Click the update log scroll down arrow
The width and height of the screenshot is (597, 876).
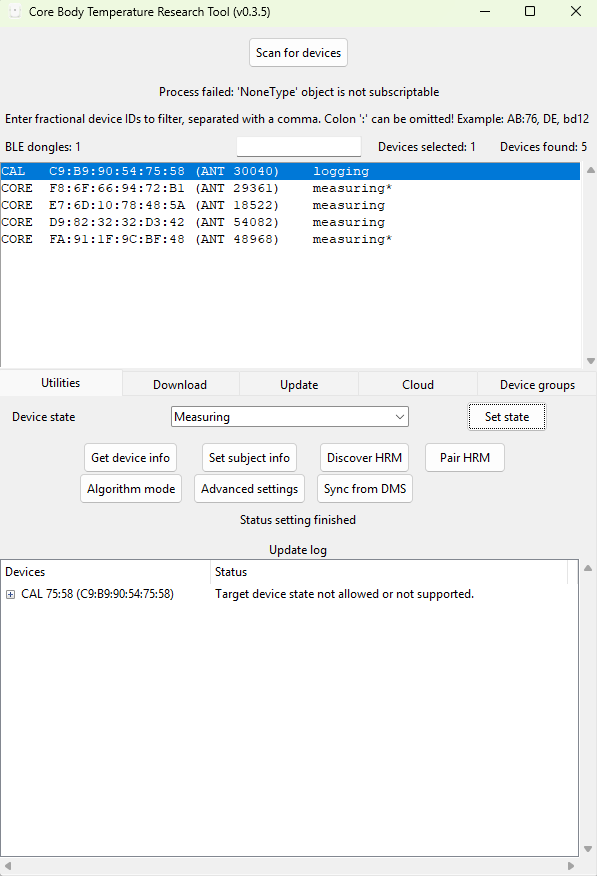coord(588,849)
